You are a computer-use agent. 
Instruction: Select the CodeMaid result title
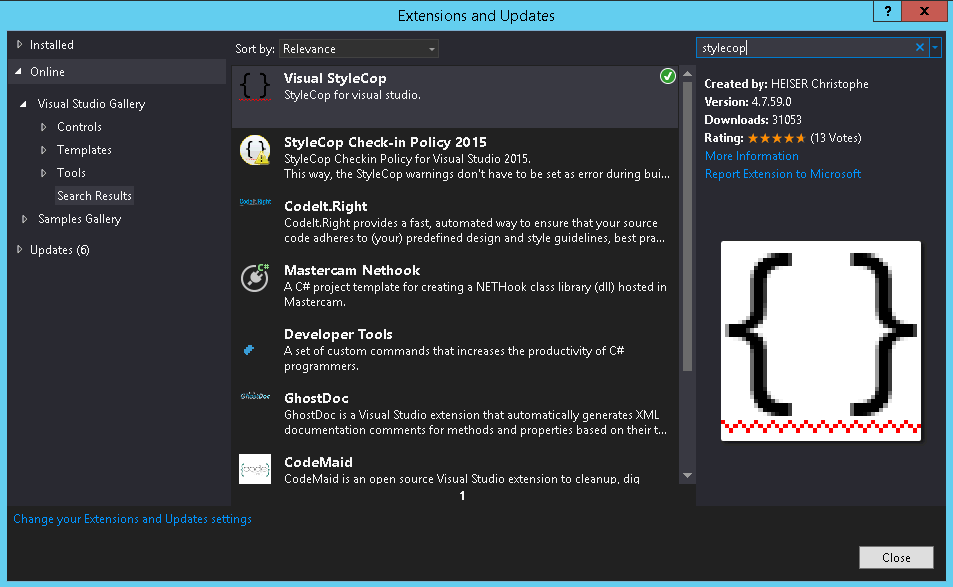pos(318,462)
